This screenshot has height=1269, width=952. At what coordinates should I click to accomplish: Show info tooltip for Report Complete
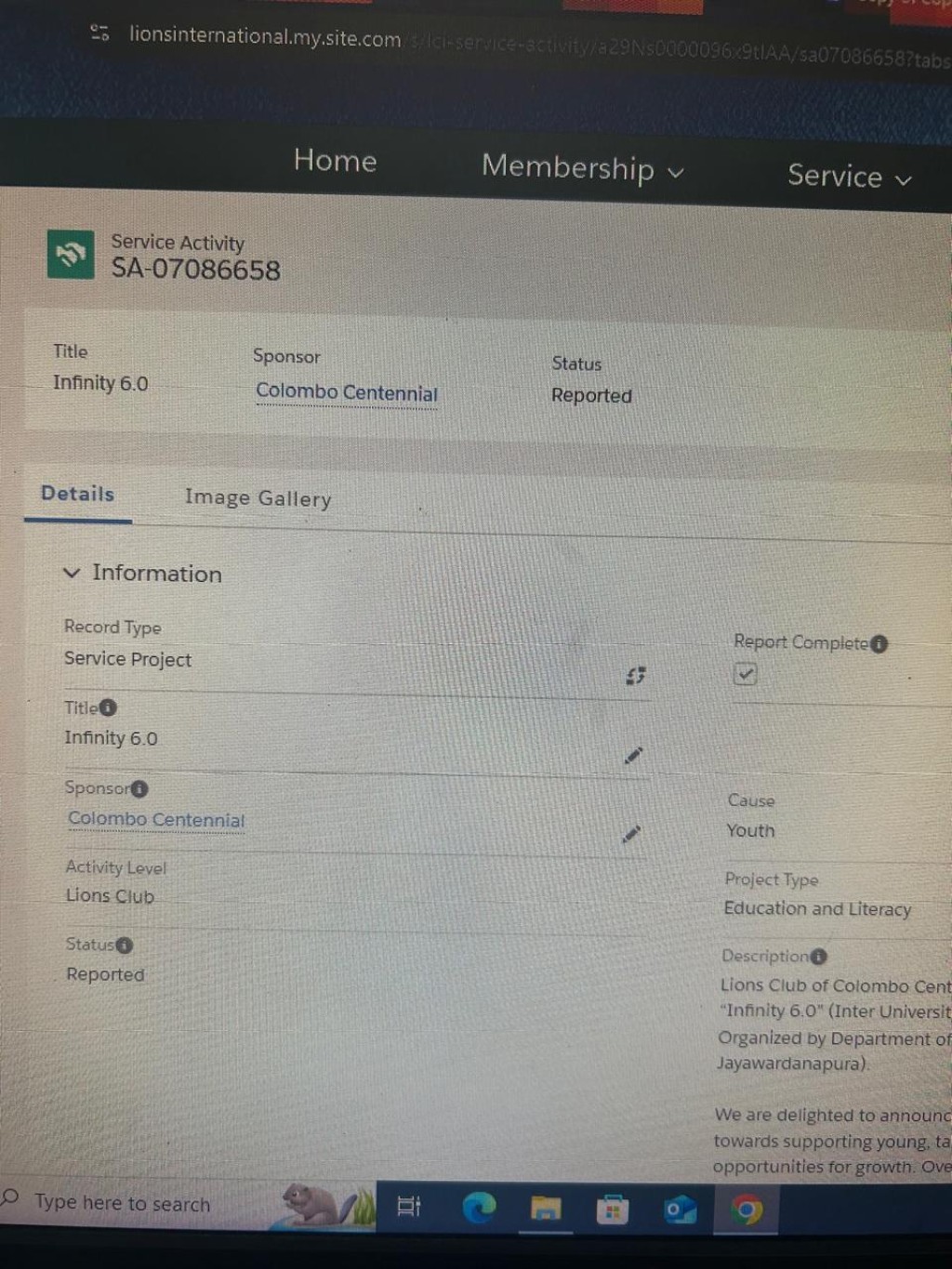coord(879,643)
